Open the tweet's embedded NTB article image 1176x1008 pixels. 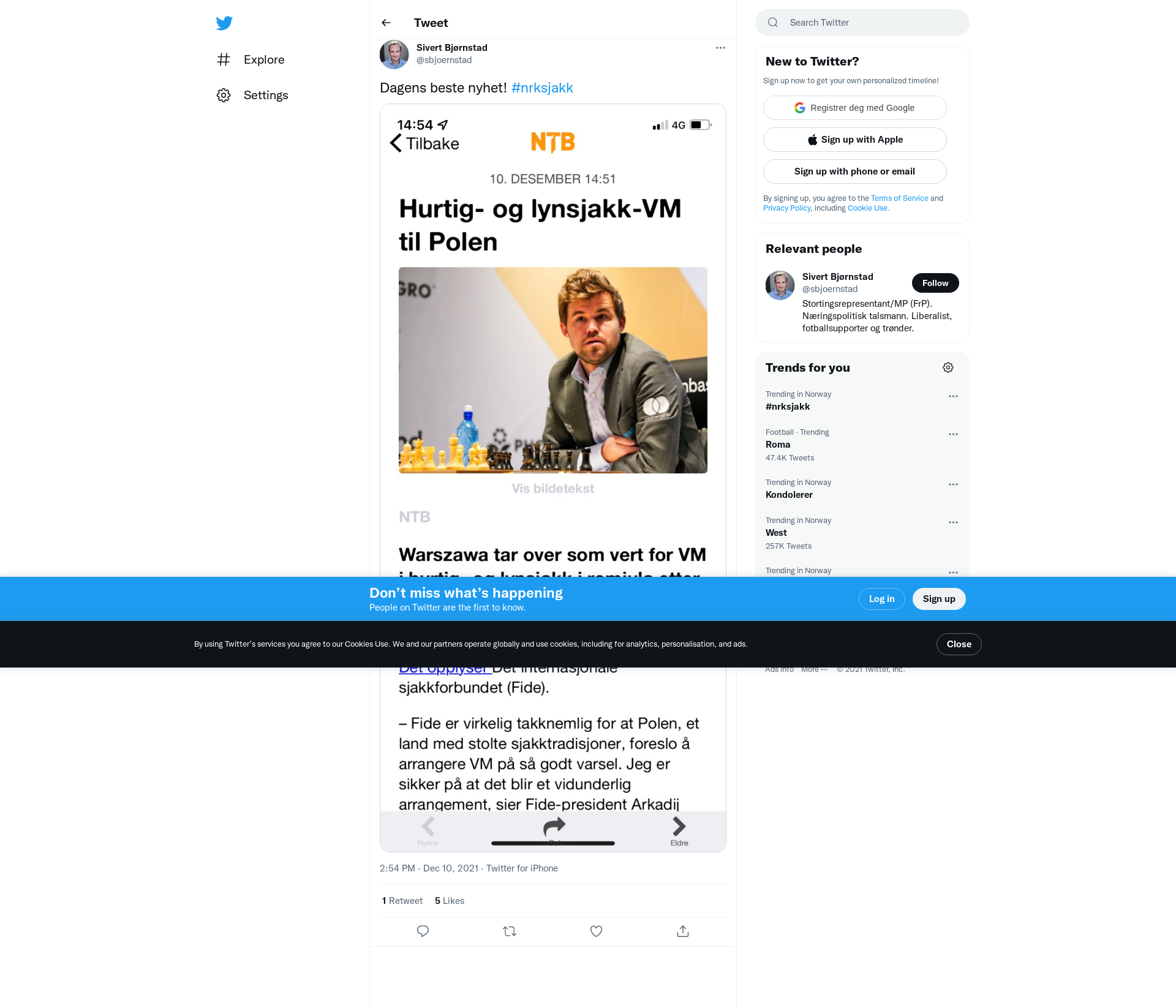click(x=552, y=478)
